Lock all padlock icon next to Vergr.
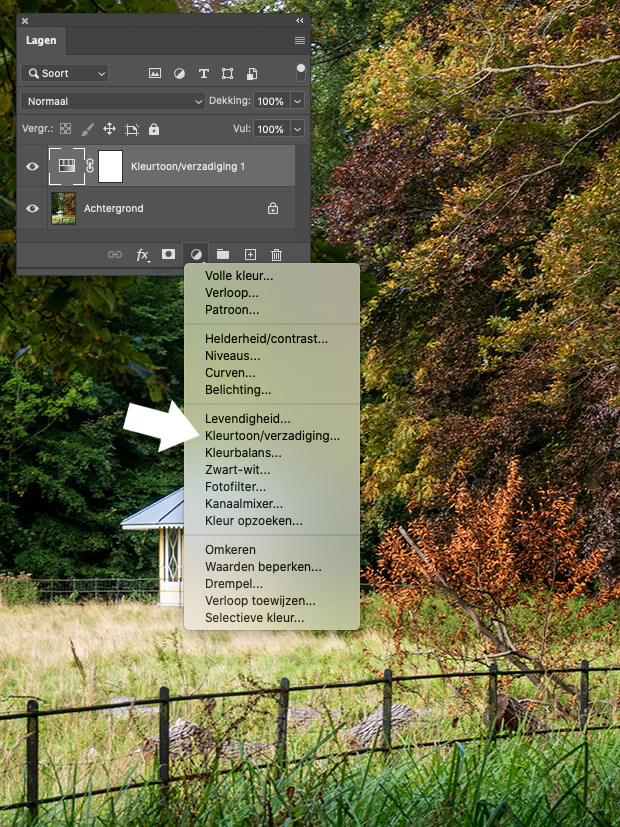The height and width of the screenshot is (827, 620). click(x=153, y=129)
